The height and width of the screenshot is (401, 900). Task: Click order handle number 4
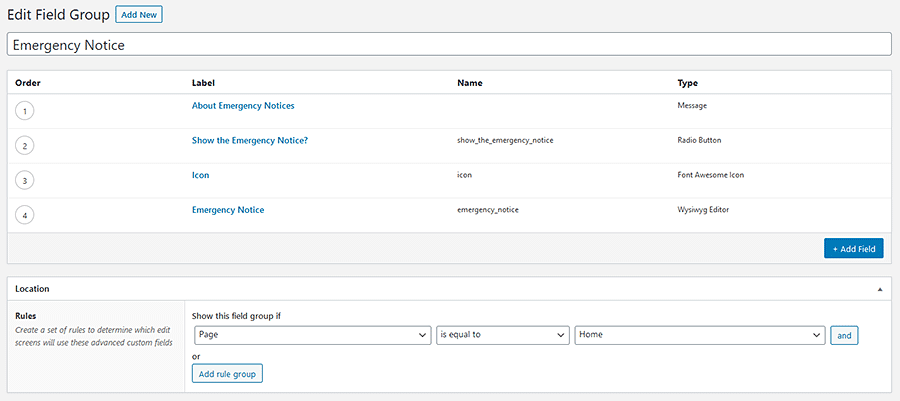point(25,216)
